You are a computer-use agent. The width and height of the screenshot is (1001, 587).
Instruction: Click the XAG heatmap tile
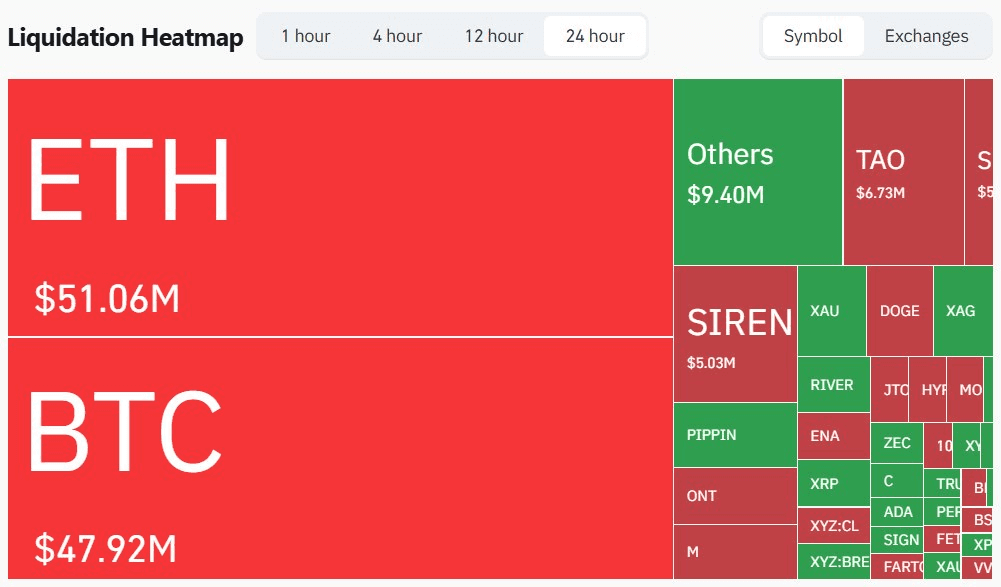point(963,311)
